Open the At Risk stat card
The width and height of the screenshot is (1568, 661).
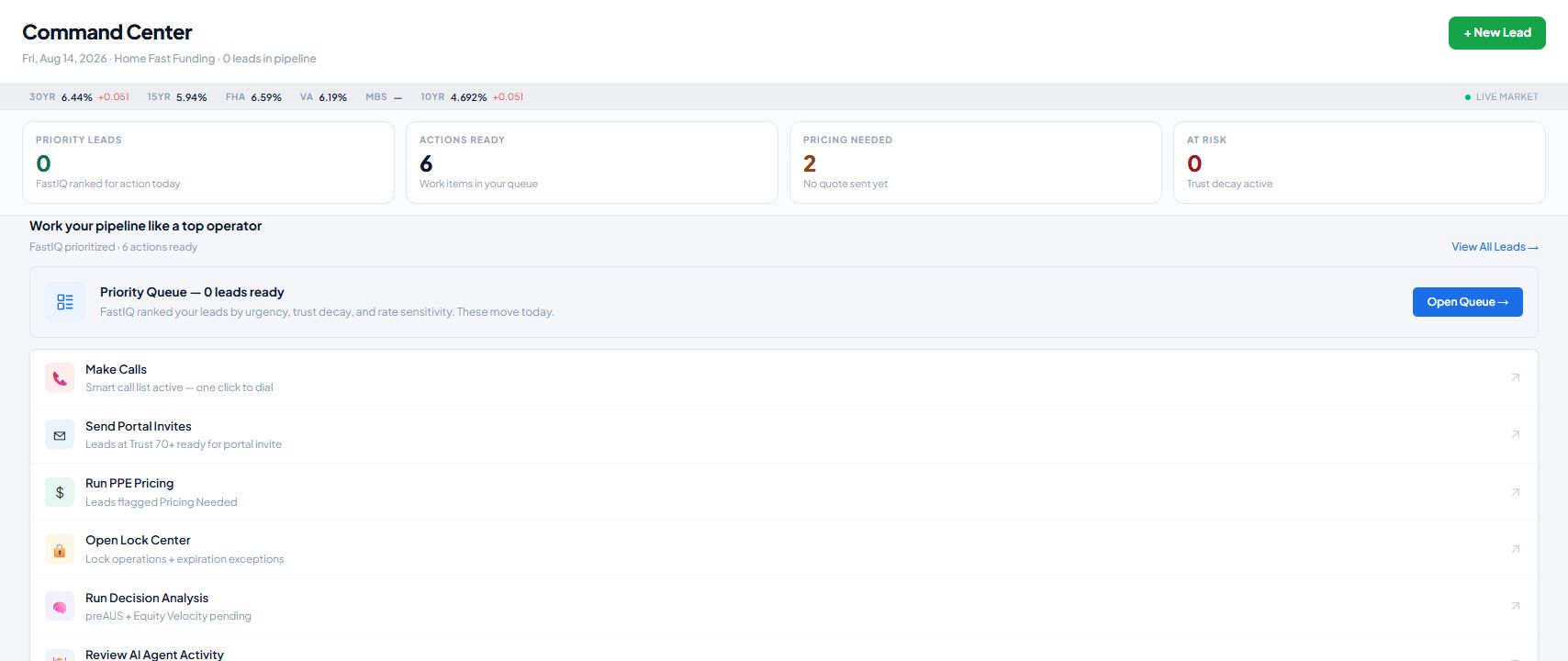point(1360,162)
